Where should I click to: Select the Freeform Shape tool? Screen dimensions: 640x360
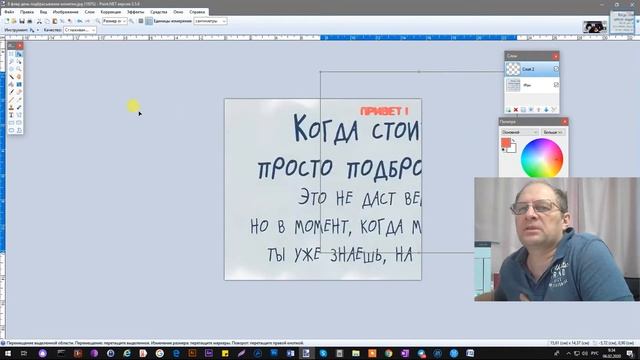(x=19, y=131)
